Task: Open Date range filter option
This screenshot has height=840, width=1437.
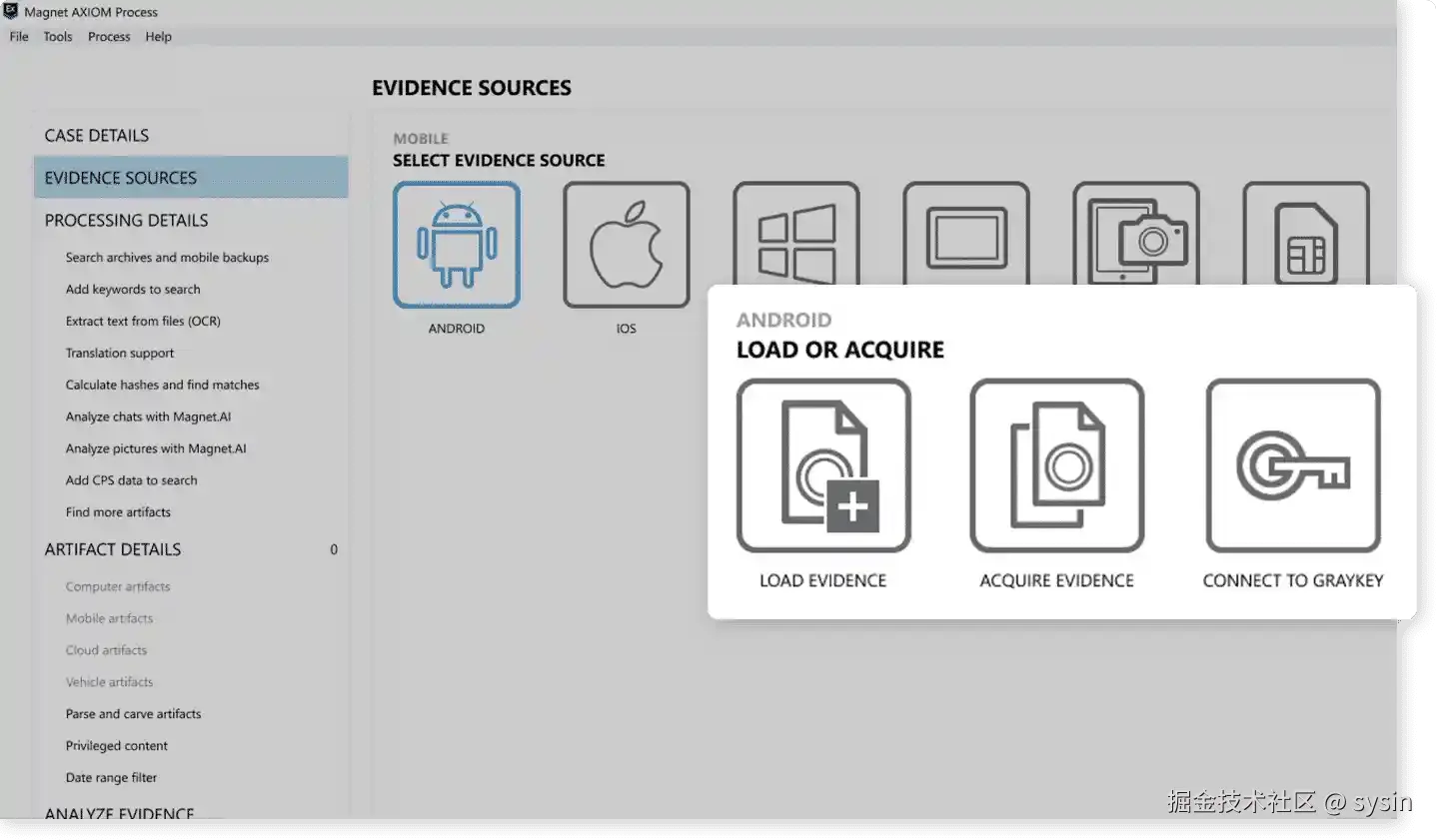Action: 111,778
